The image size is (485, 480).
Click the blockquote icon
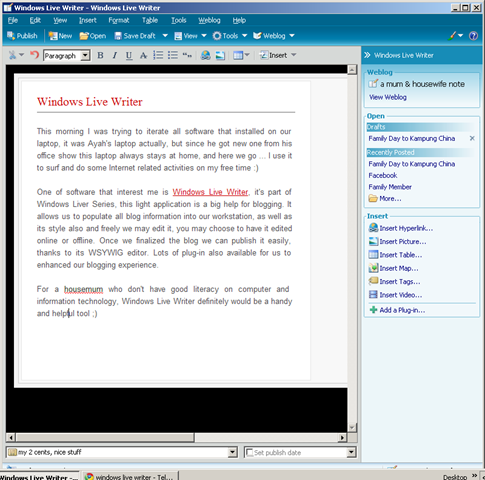187,55
